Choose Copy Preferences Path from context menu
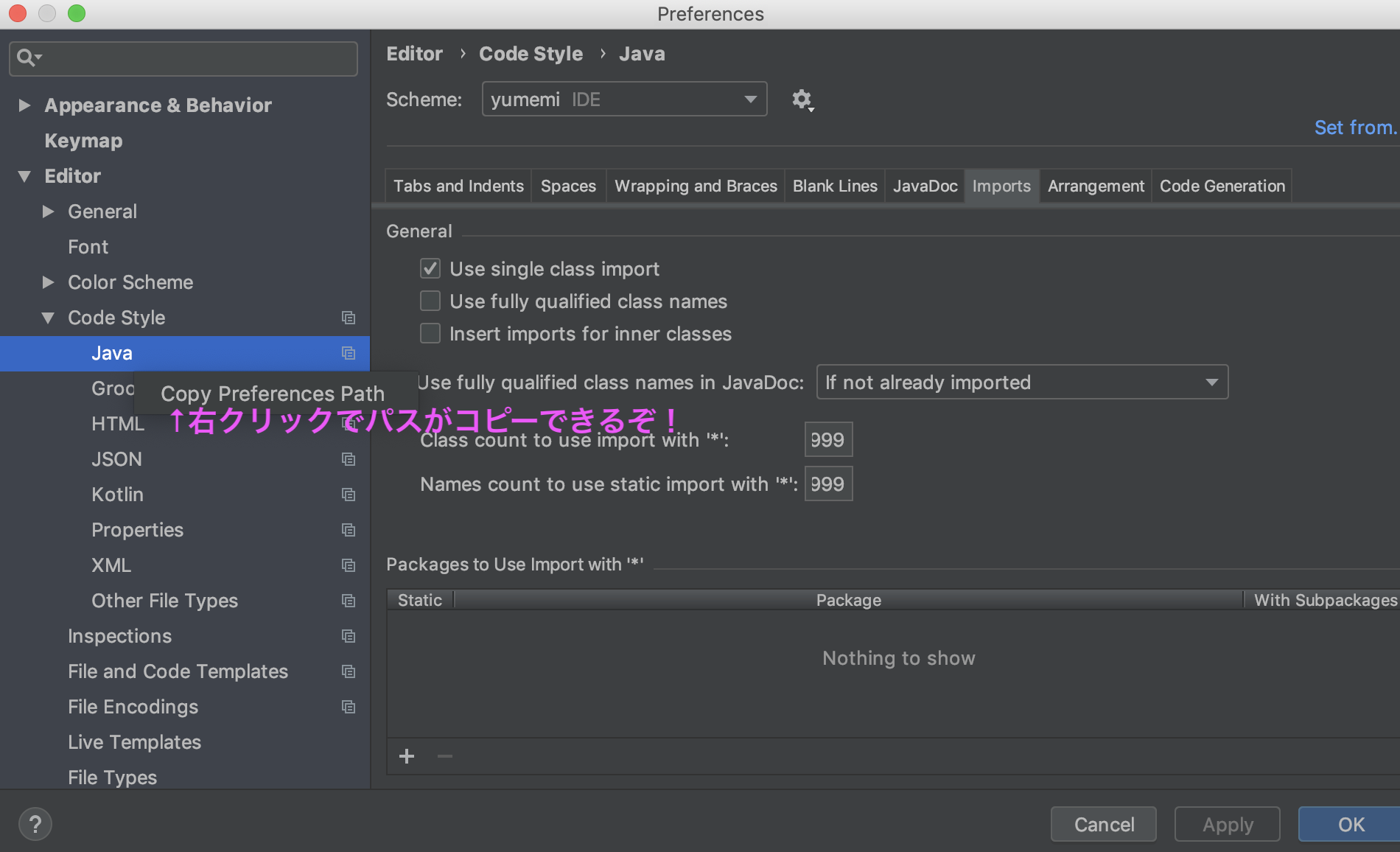The image size is (1400, 852). click(x=273, y=394)
